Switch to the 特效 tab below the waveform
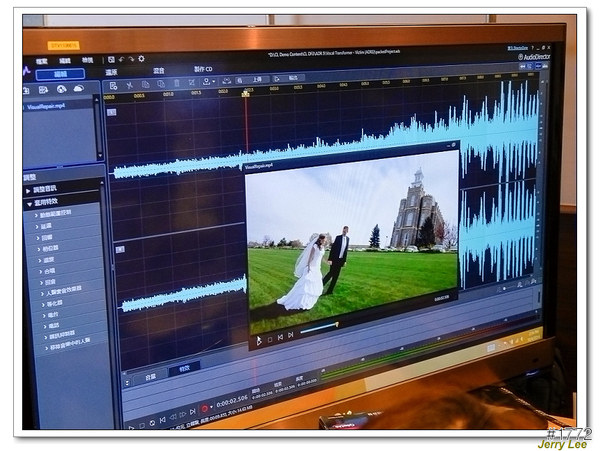Screen dimensions: 600x451 click(x=183, y=367)
